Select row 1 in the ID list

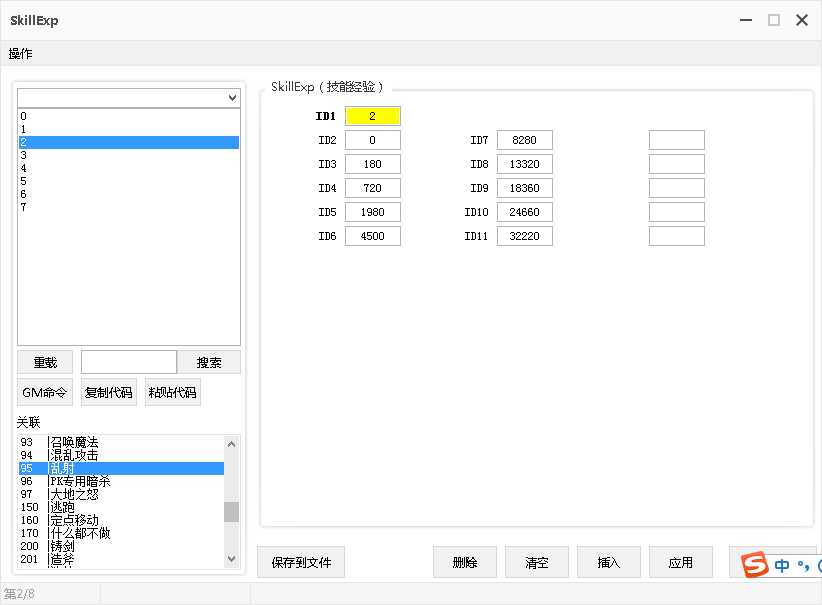point(129,129)
